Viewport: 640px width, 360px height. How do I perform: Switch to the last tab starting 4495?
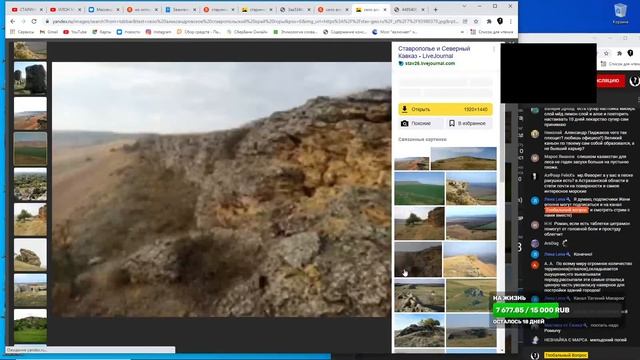click(409, 9)
